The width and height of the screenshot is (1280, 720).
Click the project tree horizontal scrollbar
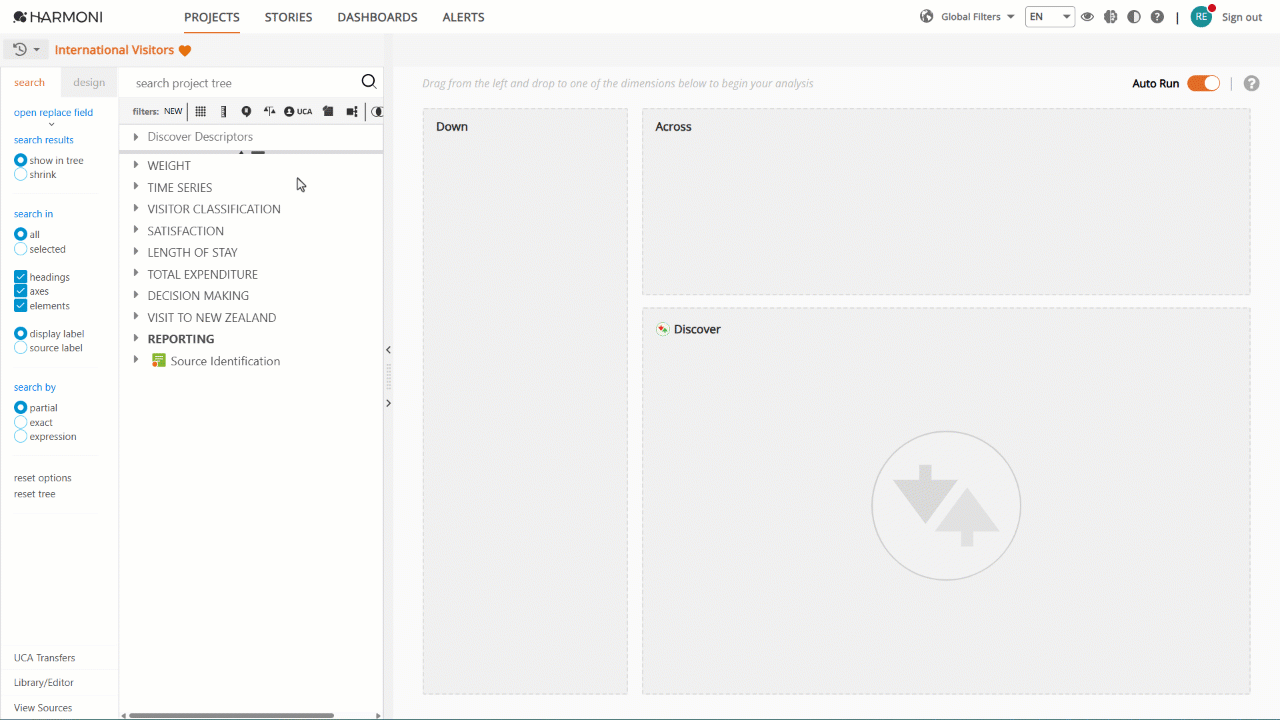click(x=231, y=715)
